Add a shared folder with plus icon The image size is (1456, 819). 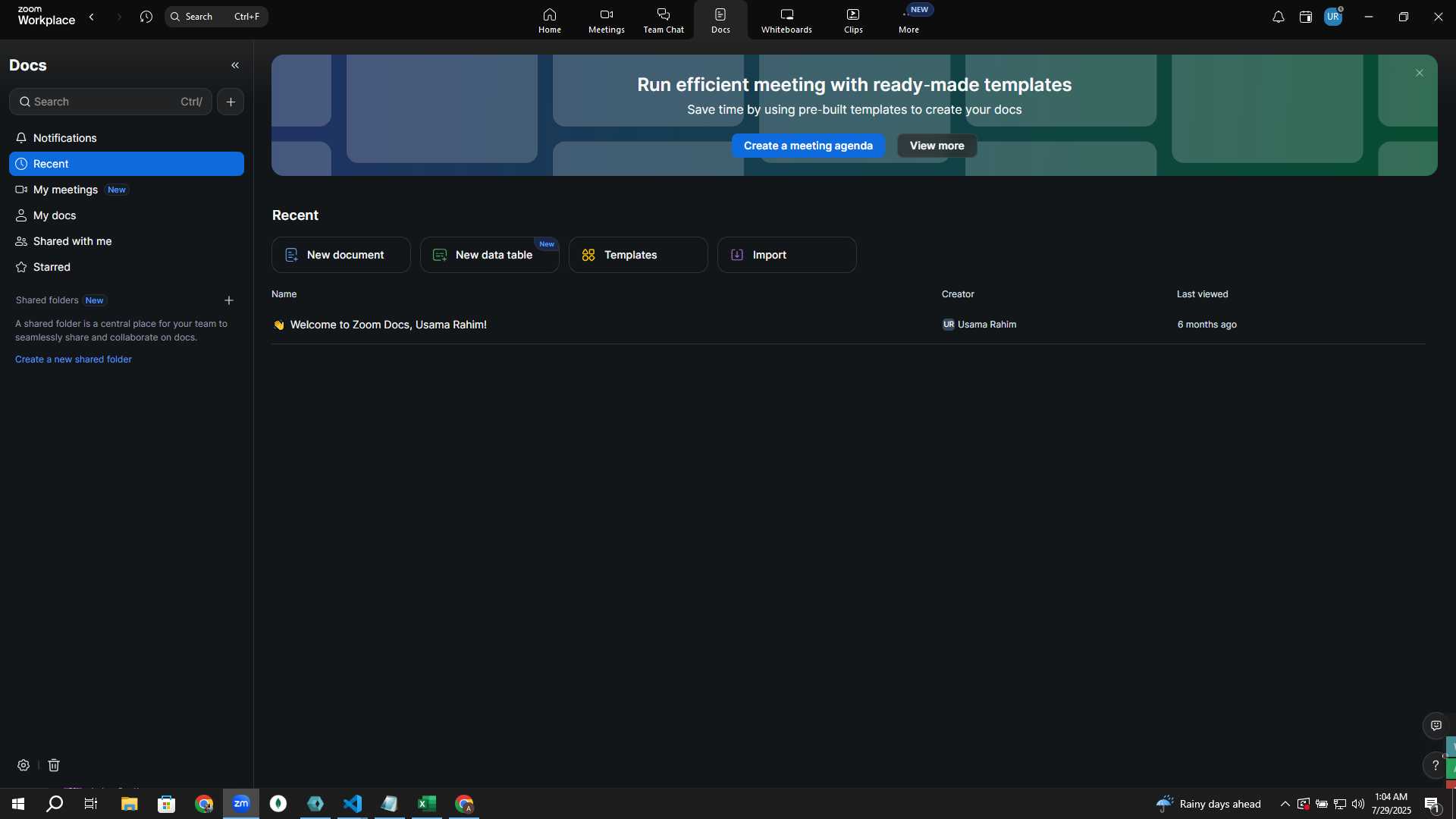[229, 300]
